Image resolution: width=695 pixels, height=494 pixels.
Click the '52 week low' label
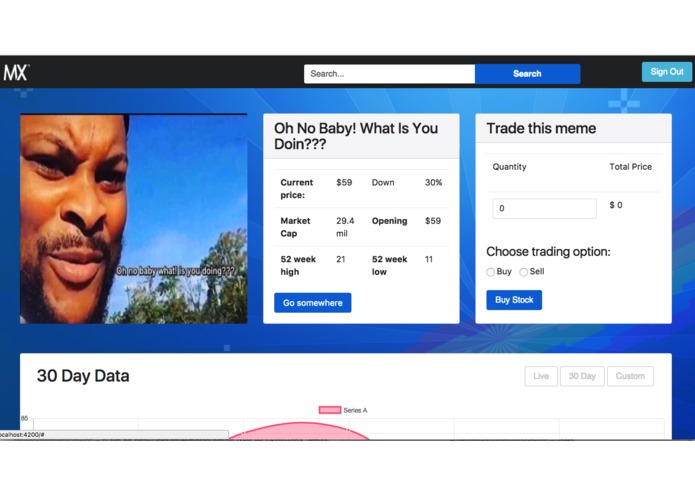tap(389, 265)
